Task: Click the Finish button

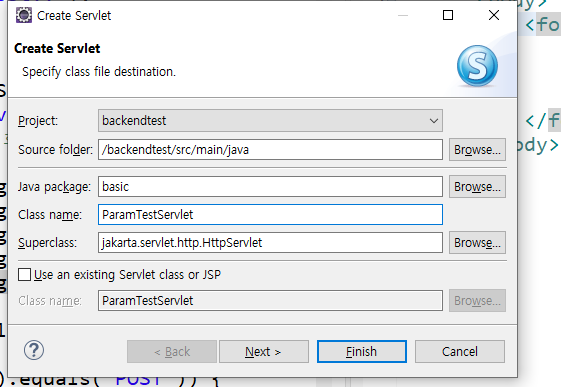Action: point(362,352)
